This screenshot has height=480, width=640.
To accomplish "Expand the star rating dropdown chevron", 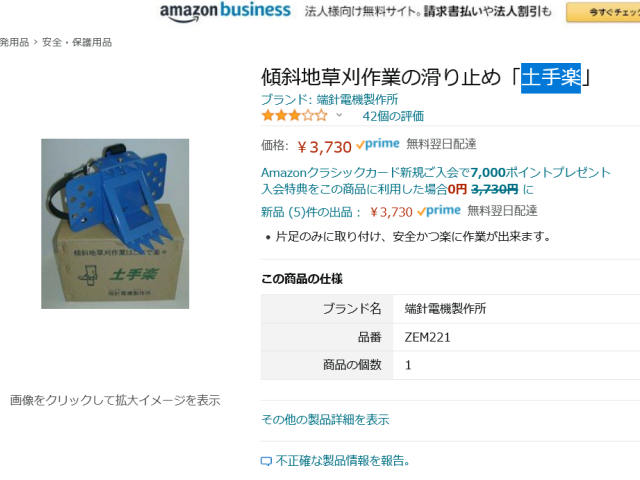I will (339, 115).
